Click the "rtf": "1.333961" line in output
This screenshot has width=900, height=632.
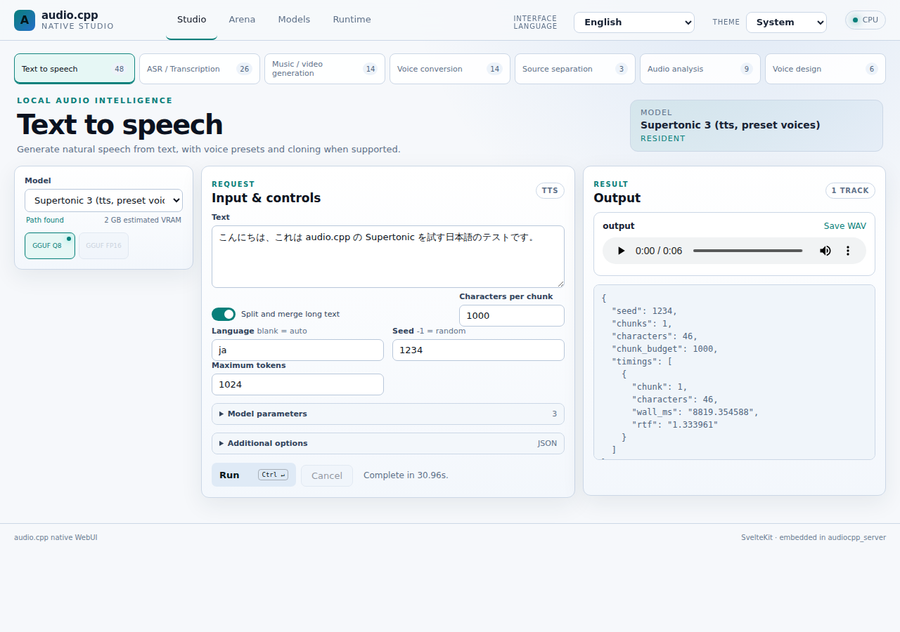click(675, 425)
